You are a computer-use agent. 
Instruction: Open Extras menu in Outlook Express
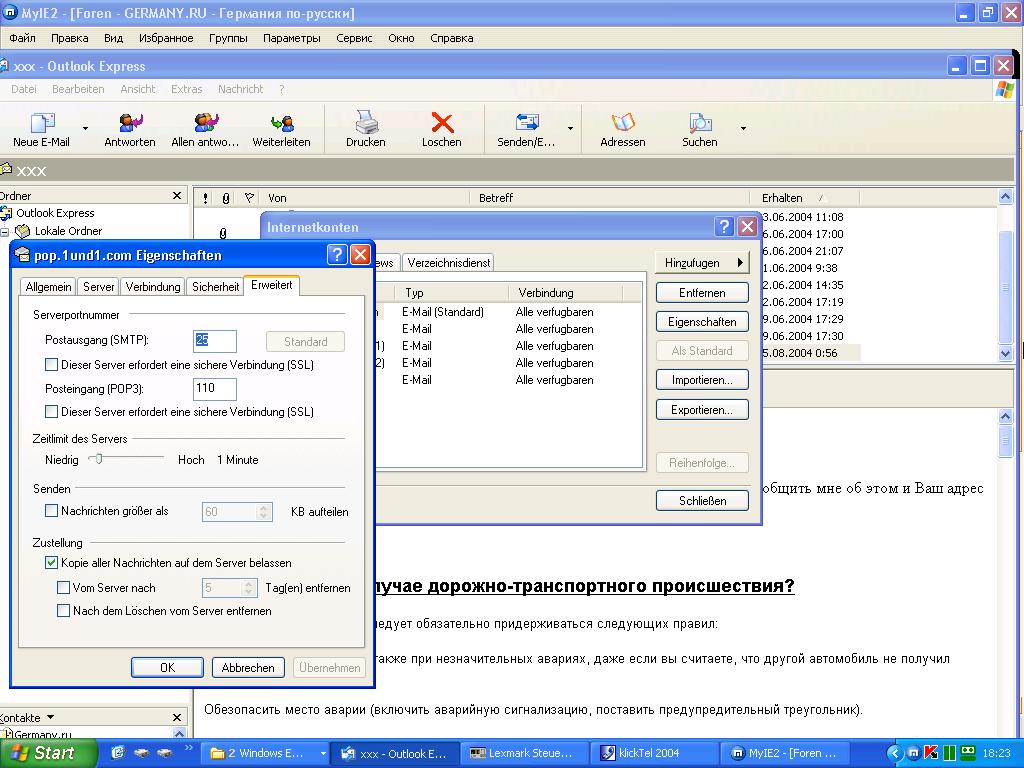click(x=187, y=89)
